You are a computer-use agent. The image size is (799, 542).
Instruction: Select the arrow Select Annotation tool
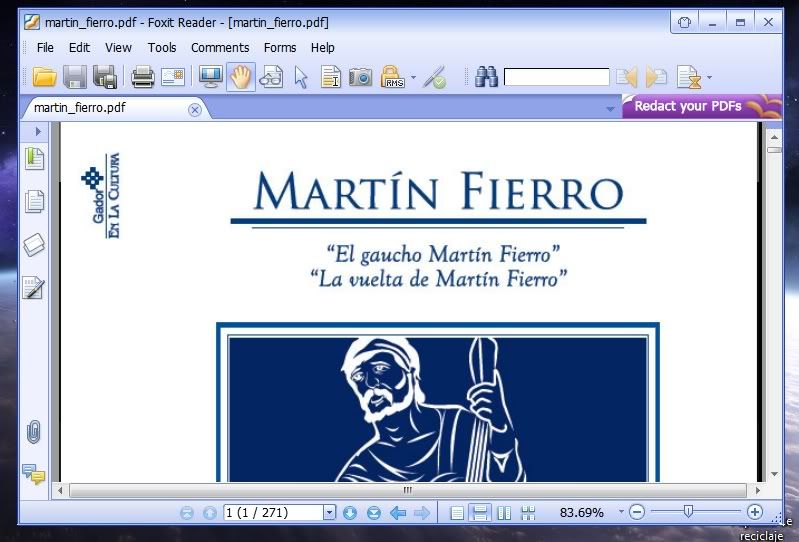[x=301, y=78]
